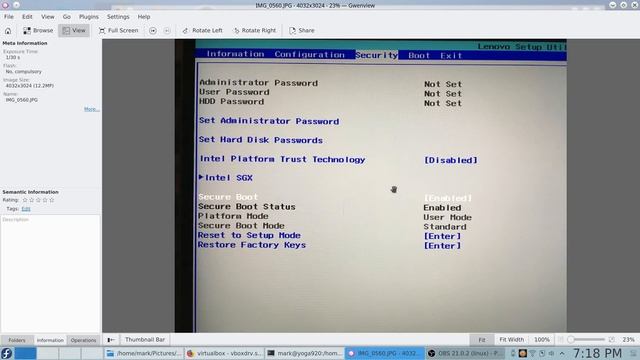The width and height of the screenshot is (640, 360).
Task: Click the pin window title bar icon
Action: [16, 5]
